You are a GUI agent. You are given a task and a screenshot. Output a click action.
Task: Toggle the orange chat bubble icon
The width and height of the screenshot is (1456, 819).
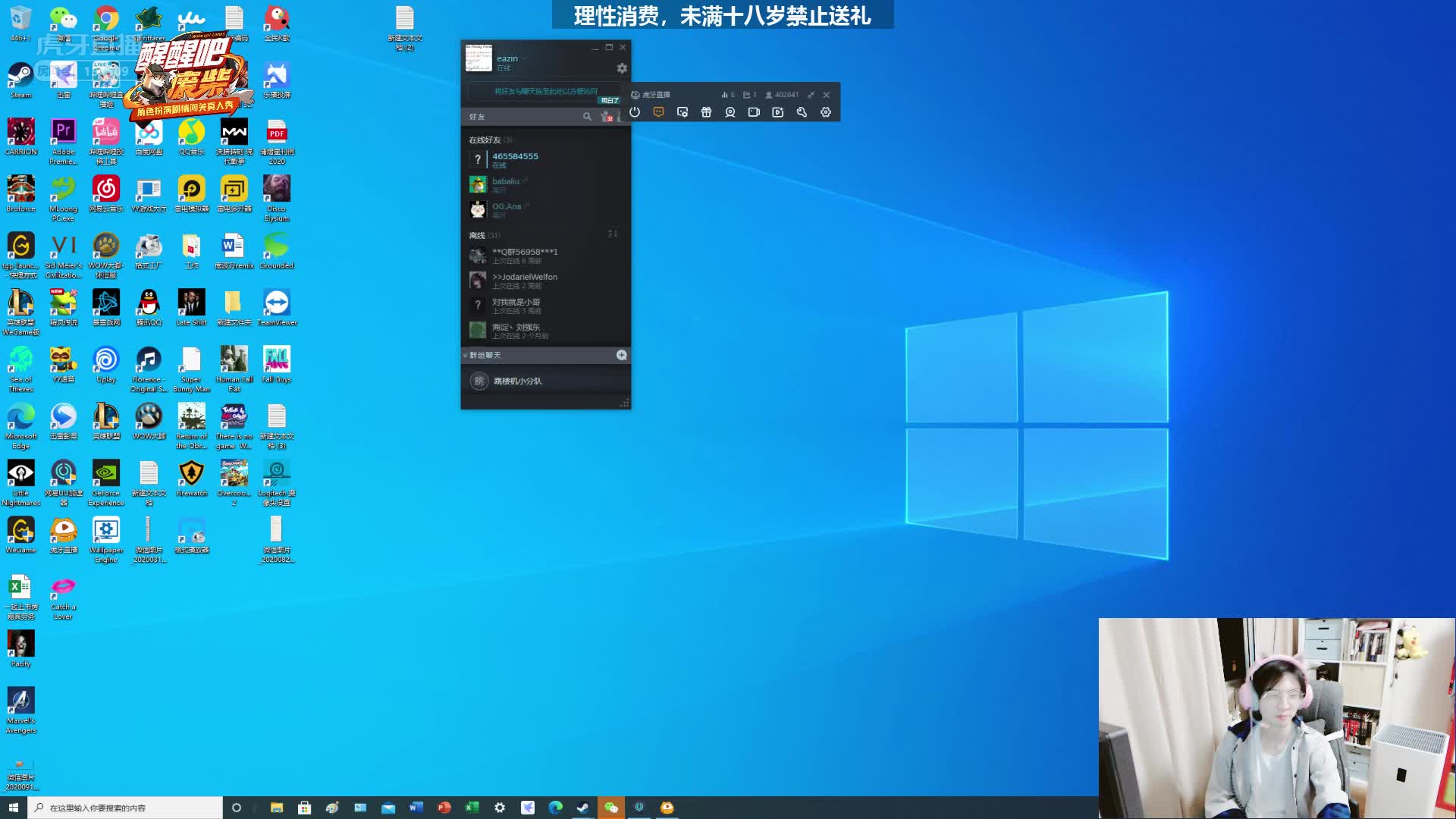click(658, 112)
